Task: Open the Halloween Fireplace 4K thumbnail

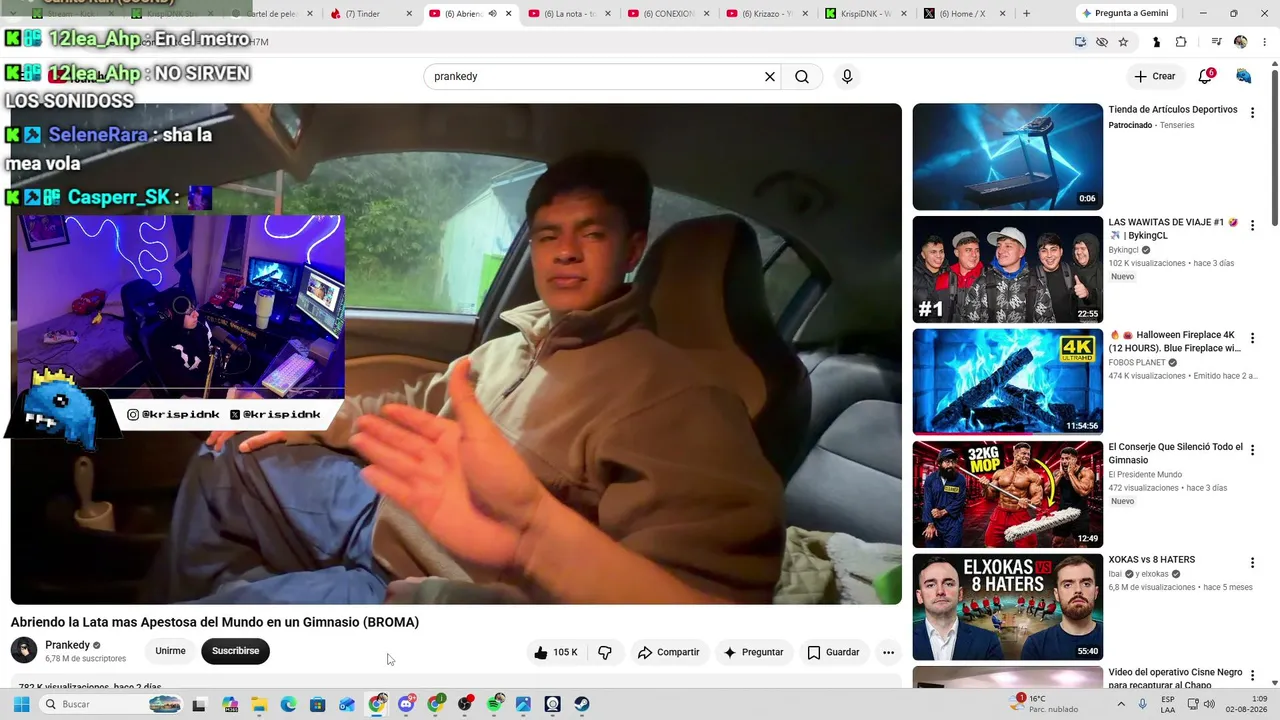Action: point(1007,382)
